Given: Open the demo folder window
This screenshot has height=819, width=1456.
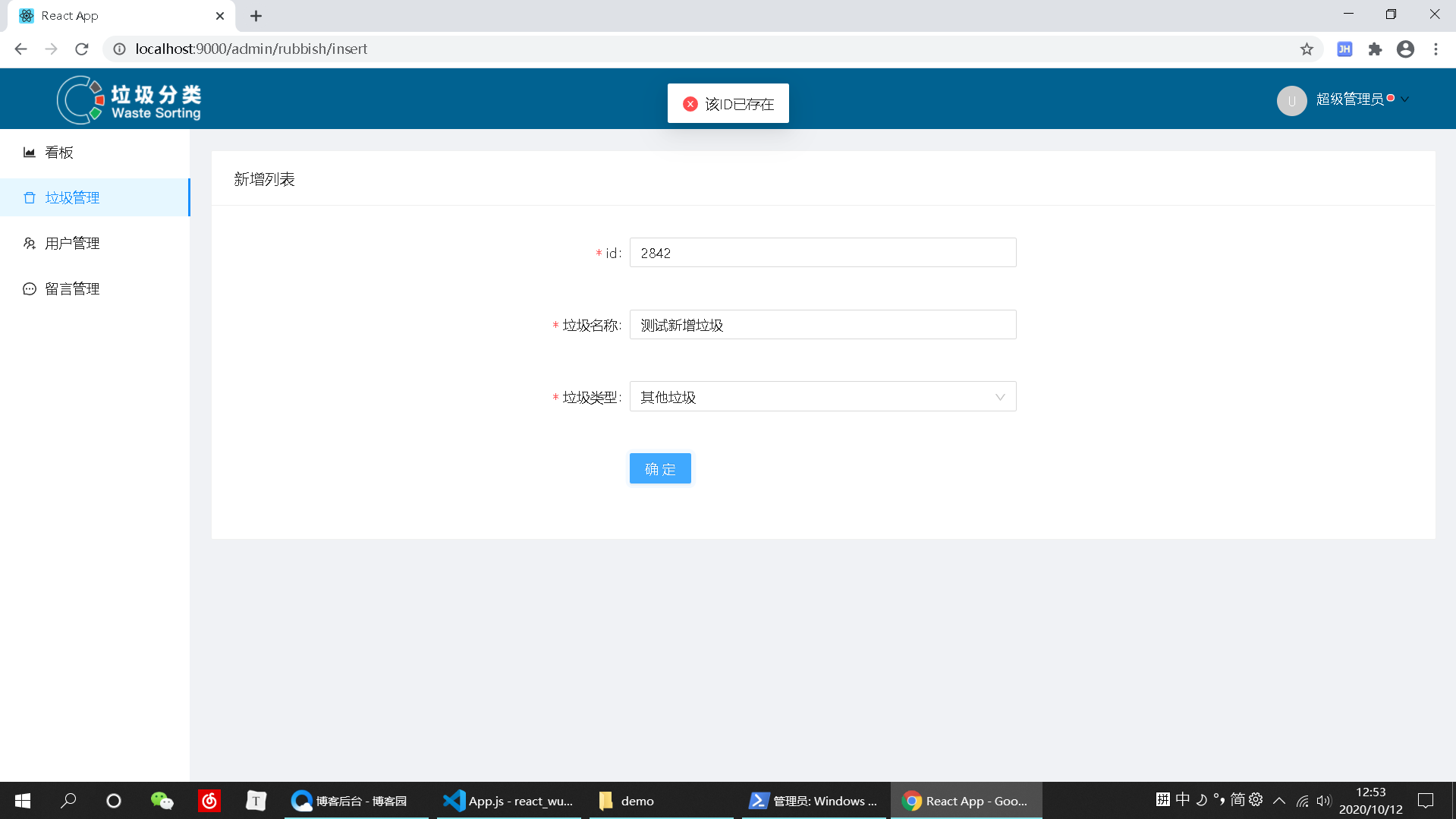Looking at the screenshot, I should 662,801.
